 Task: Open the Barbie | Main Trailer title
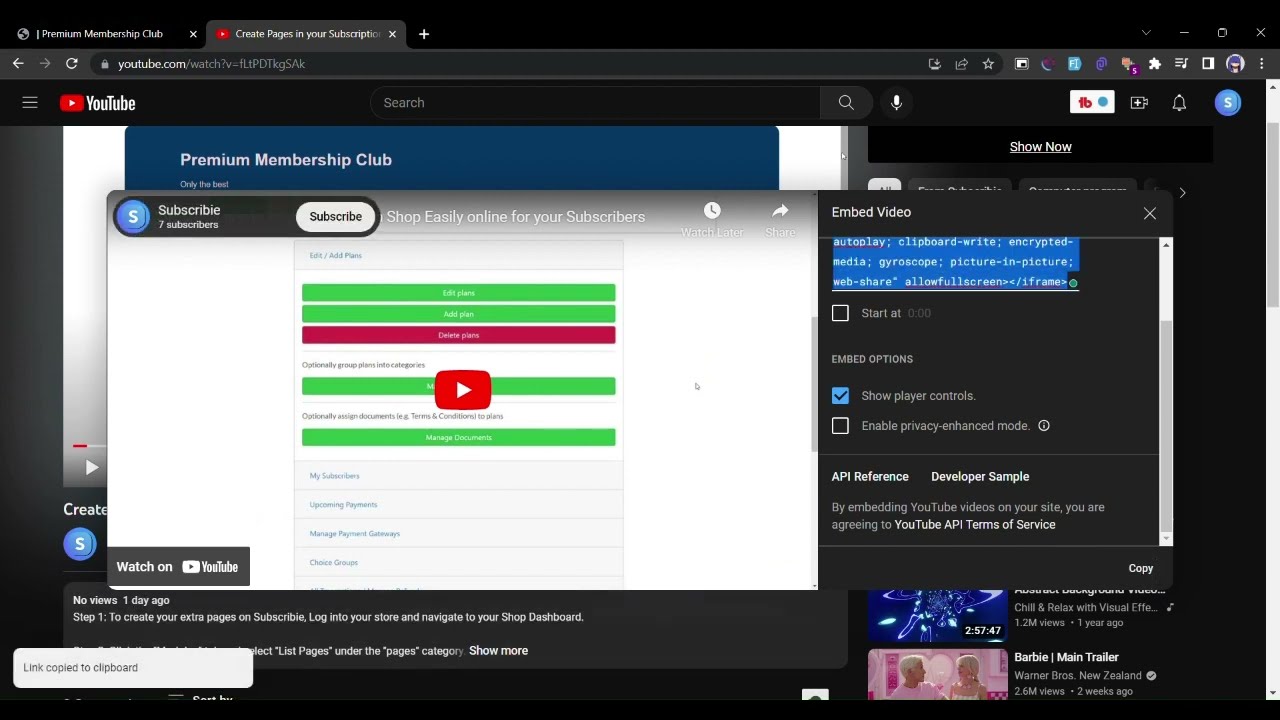click(1066, 657)
